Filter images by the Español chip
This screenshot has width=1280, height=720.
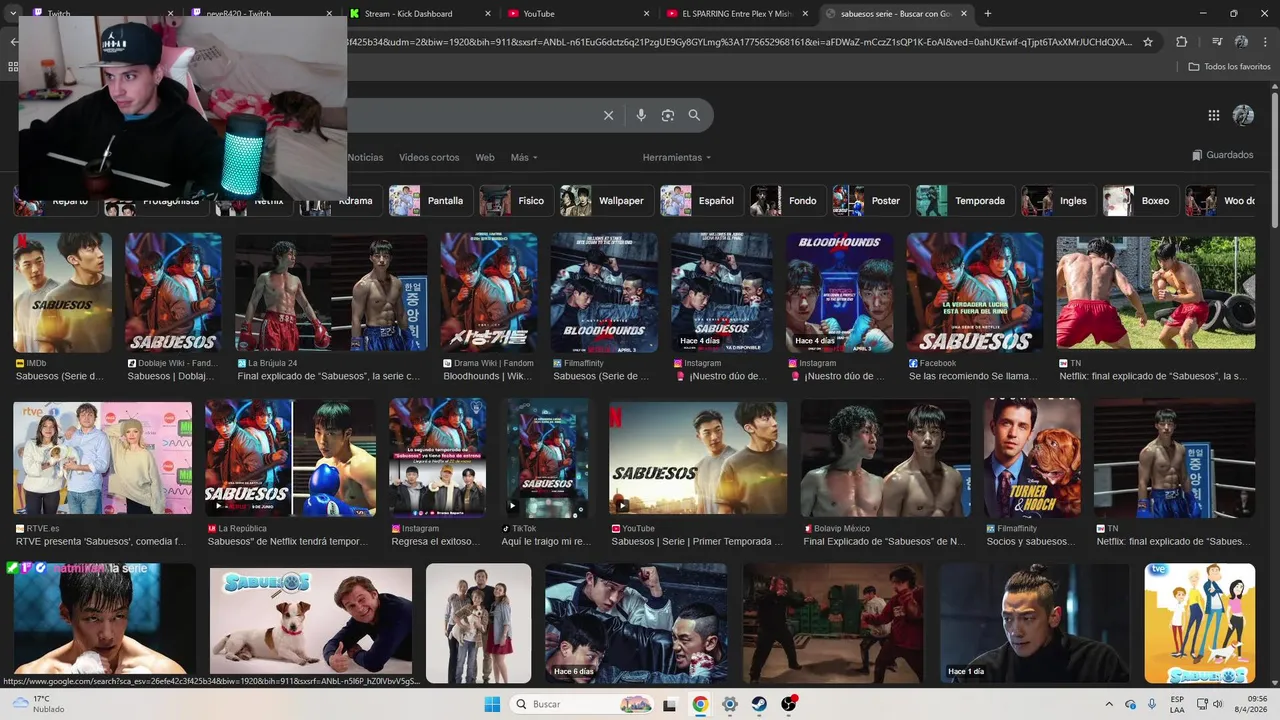coord(702,200)
